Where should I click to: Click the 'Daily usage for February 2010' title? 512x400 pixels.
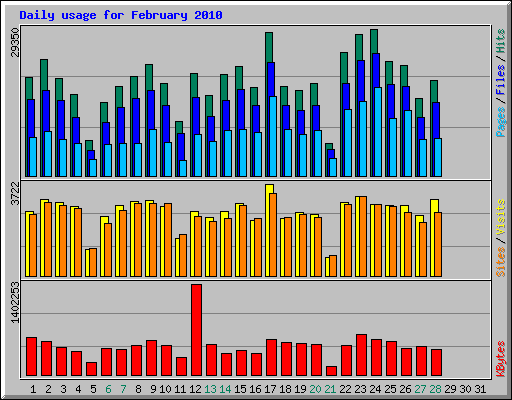121,15
